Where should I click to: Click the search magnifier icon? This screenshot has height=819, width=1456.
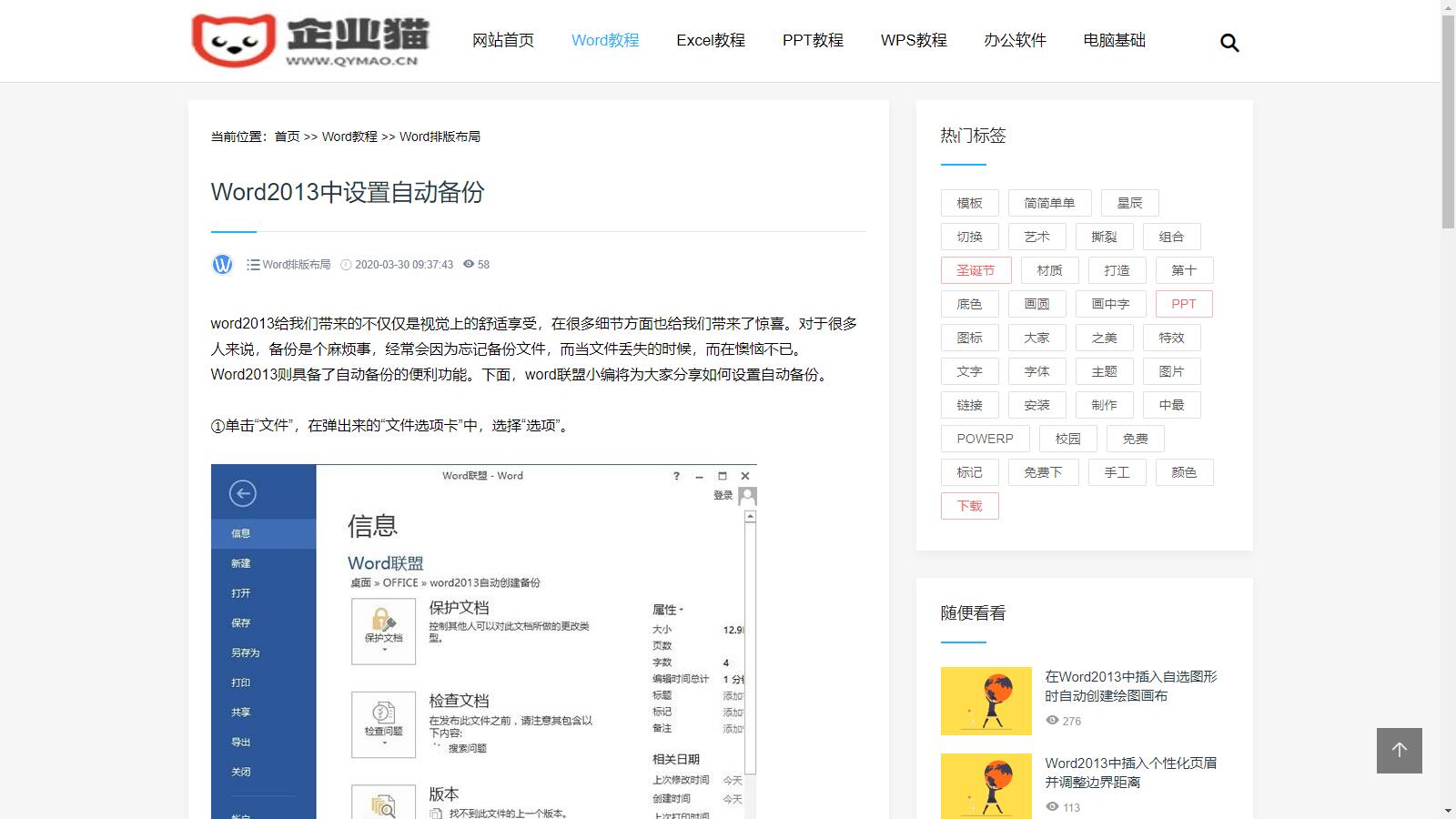[x=1229, y=43]
